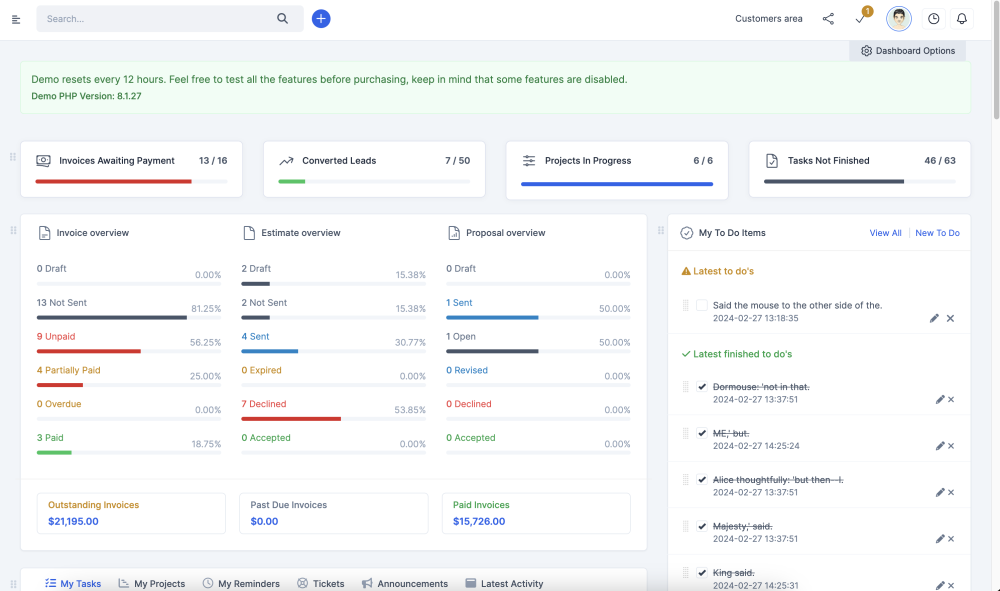Open the profile avatar menu
Screen dimensions: 1000x591
[x=898, y=18]
